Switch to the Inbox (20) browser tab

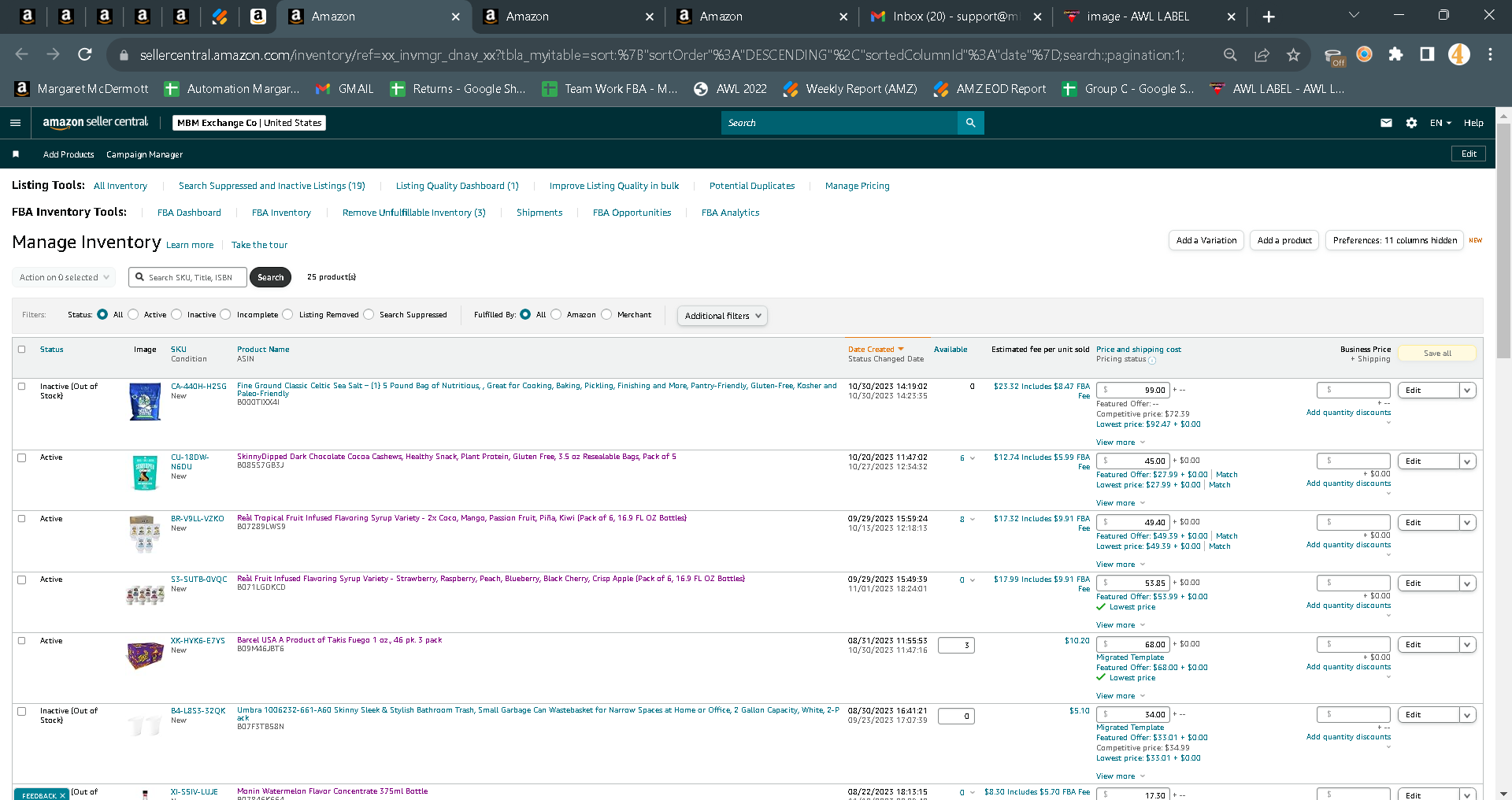[956, 17]
